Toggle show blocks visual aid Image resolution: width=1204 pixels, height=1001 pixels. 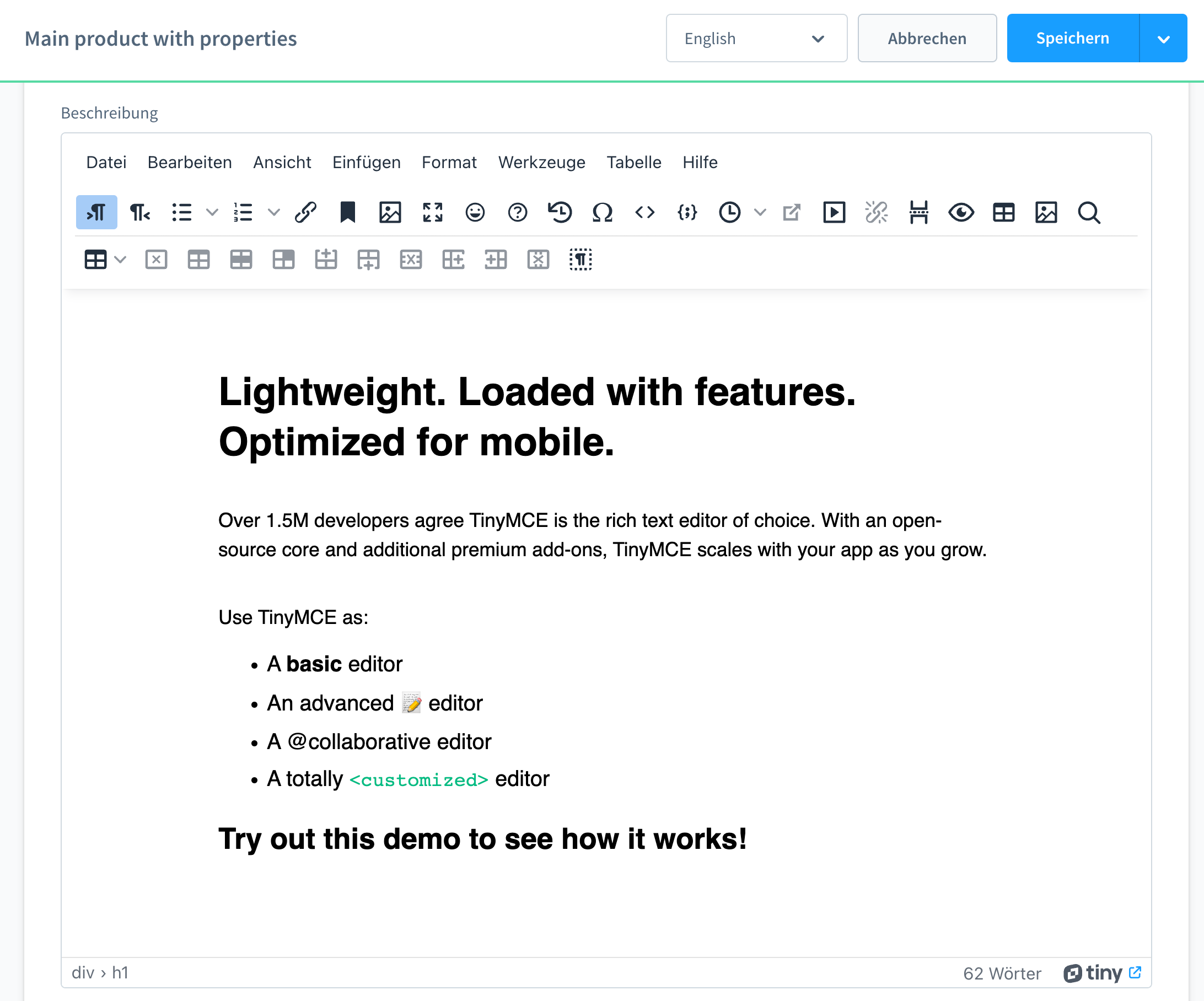point(580,260)
